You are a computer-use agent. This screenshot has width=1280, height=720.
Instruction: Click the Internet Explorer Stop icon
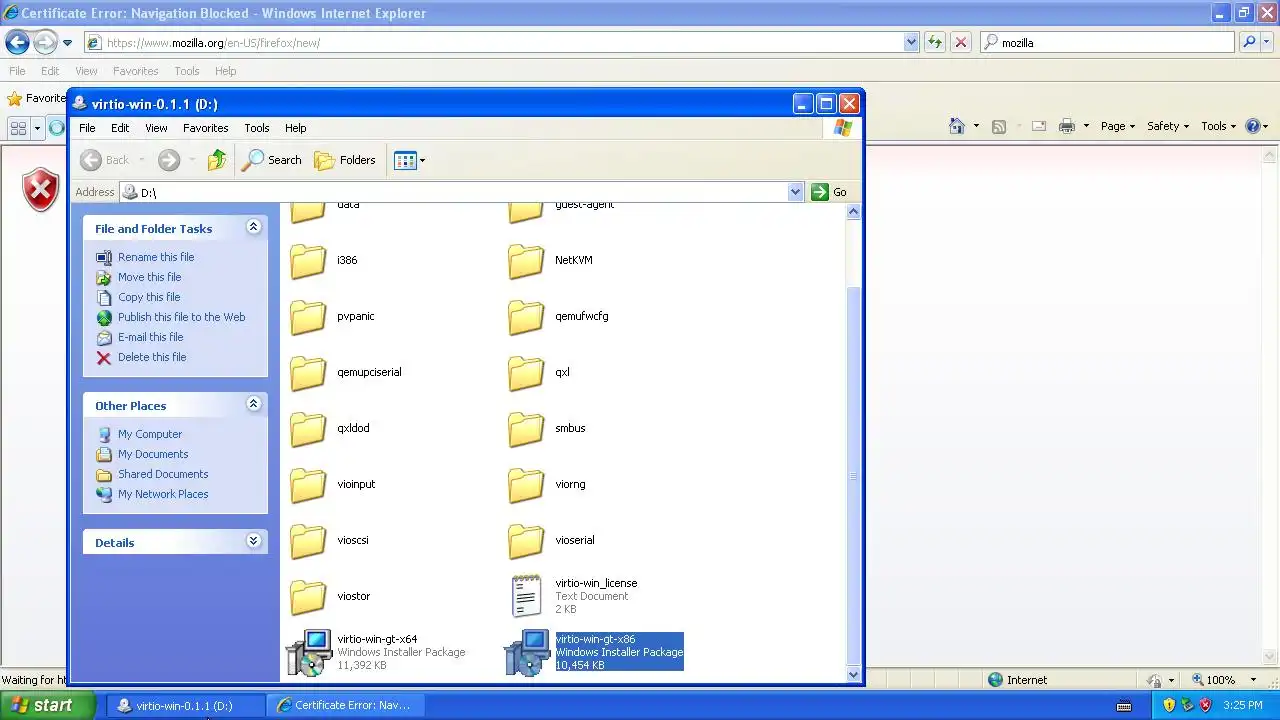[x=960, y=42]
